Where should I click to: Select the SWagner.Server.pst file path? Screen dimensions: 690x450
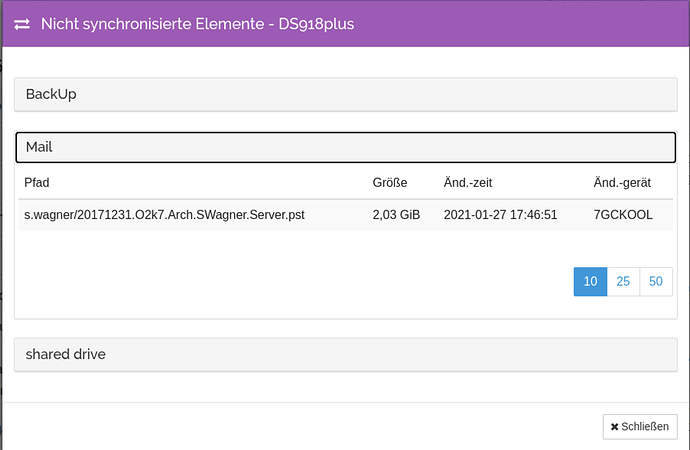pyautogui.click(x=164, y=215)
